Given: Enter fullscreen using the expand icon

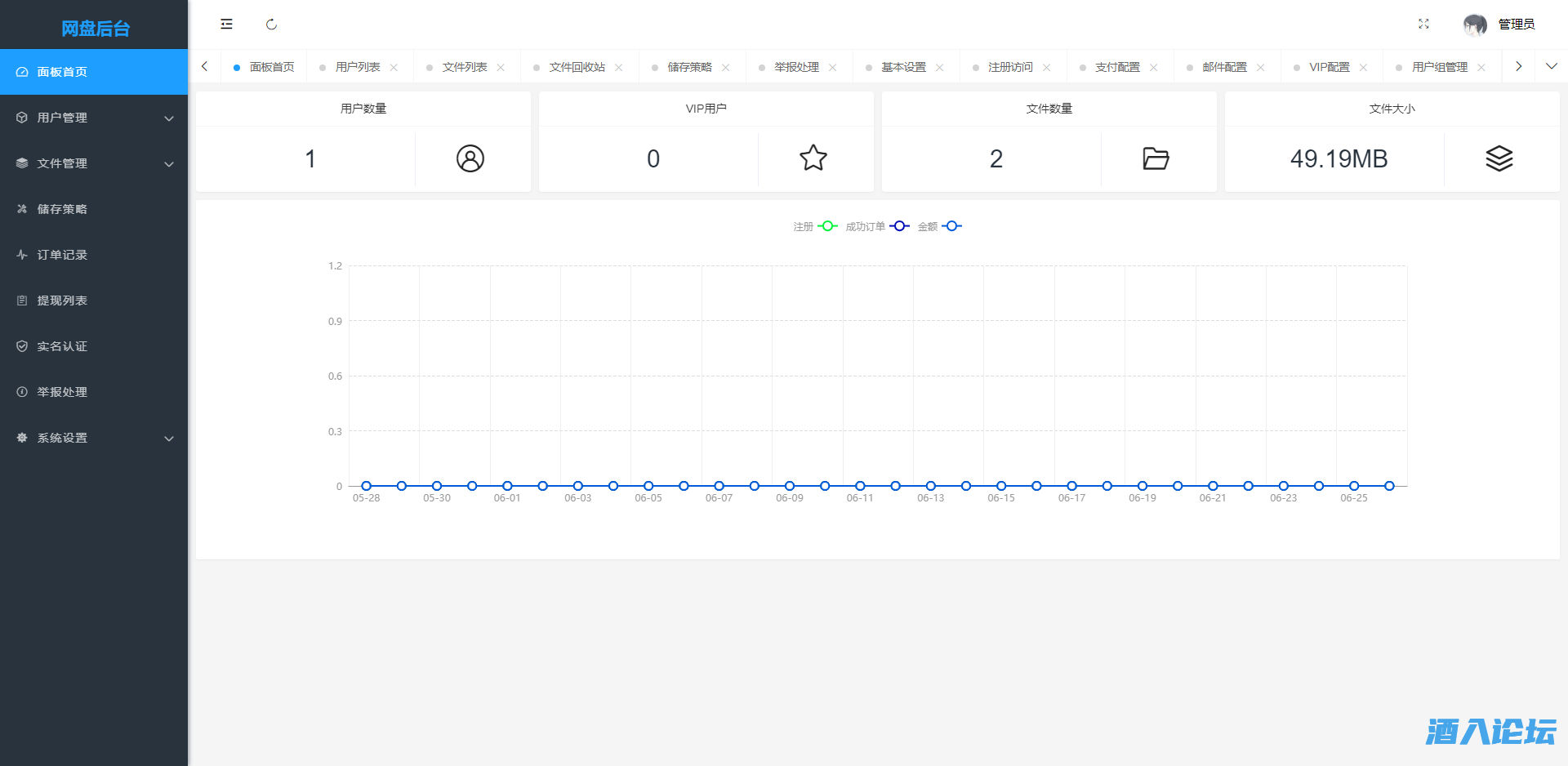Looking at the screenshot, I should click(1423, 24).
